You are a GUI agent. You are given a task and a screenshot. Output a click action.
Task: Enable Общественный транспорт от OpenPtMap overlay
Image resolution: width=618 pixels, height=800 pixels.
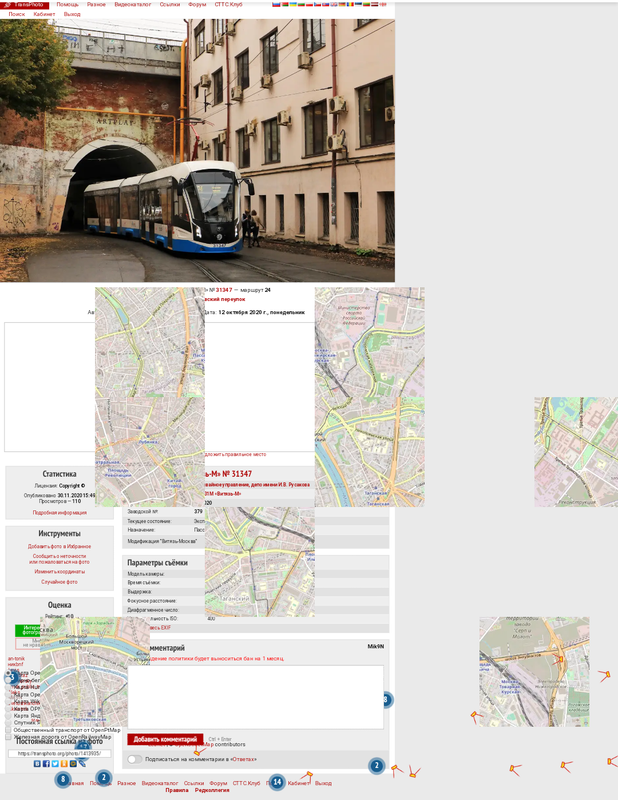8,730
